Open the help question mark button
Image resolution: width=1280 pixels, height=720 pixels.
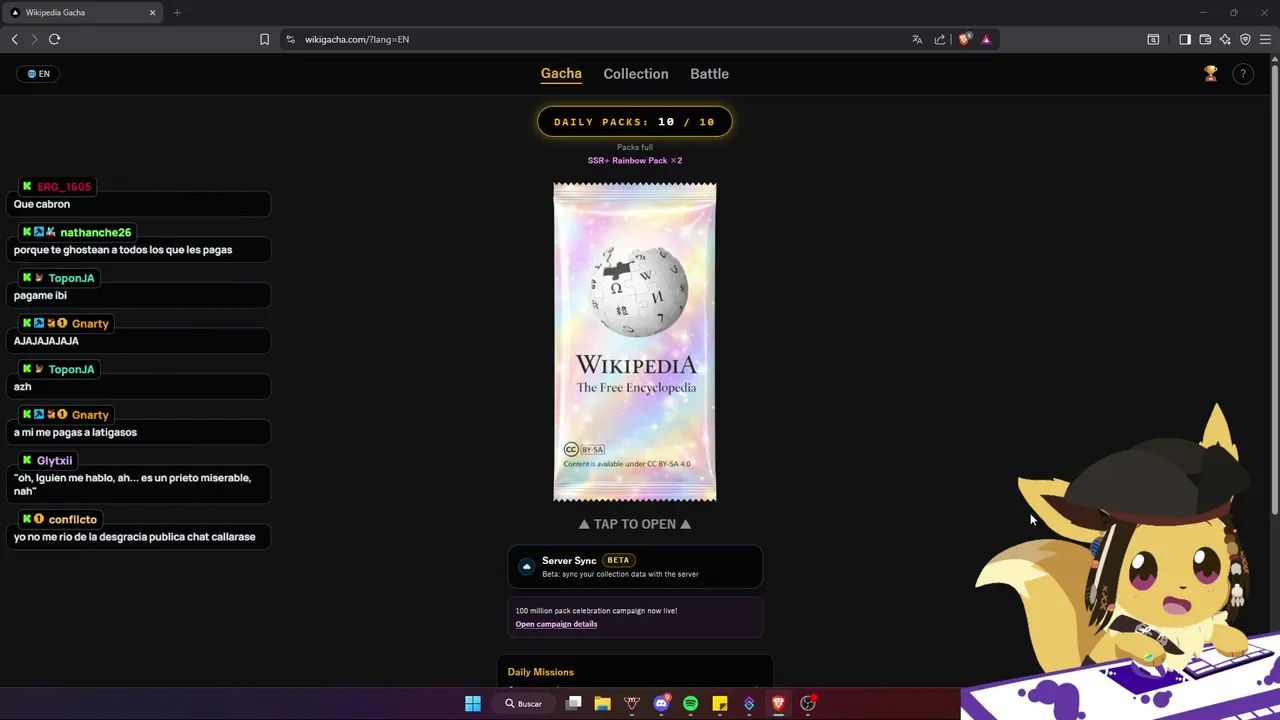1243,74
